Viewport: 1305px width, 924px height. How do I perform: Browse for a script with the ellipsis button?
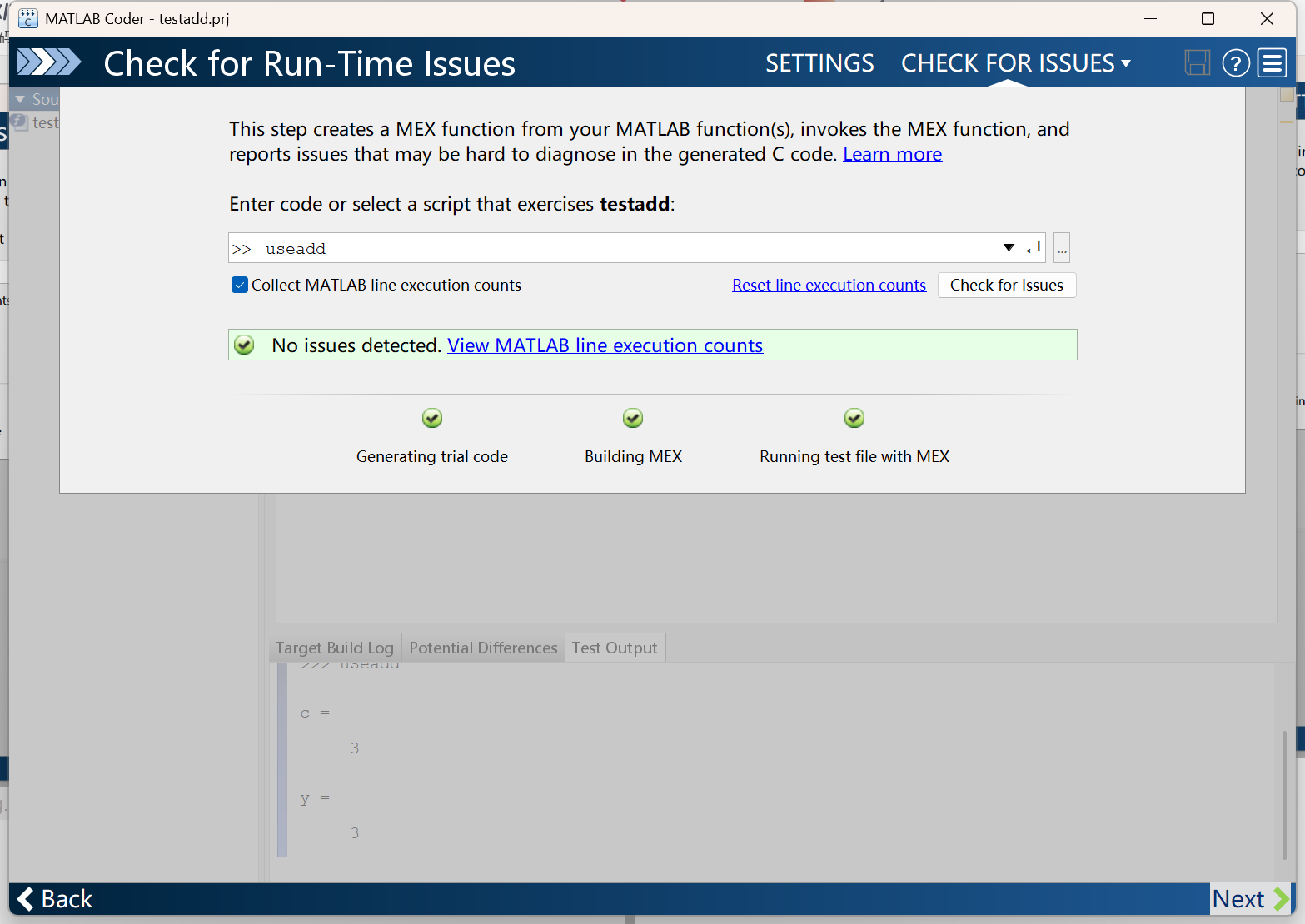(x=1062, y=248)
